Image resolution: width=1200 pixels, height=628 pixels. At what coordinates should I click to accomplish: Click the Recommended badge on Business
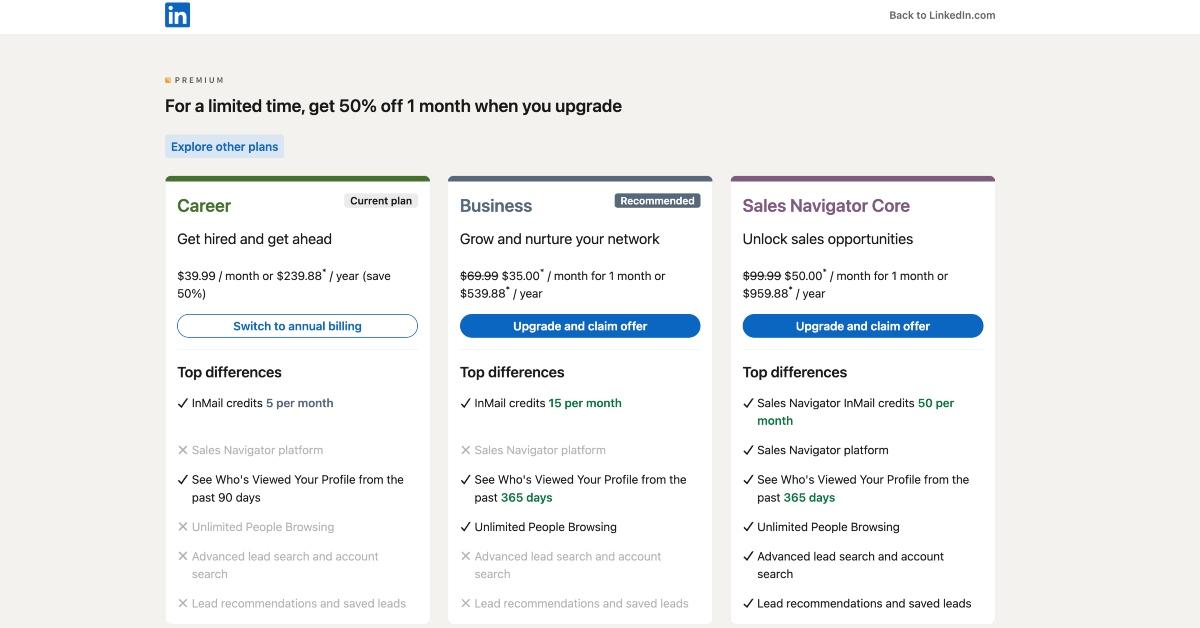[x=657, y=201]
